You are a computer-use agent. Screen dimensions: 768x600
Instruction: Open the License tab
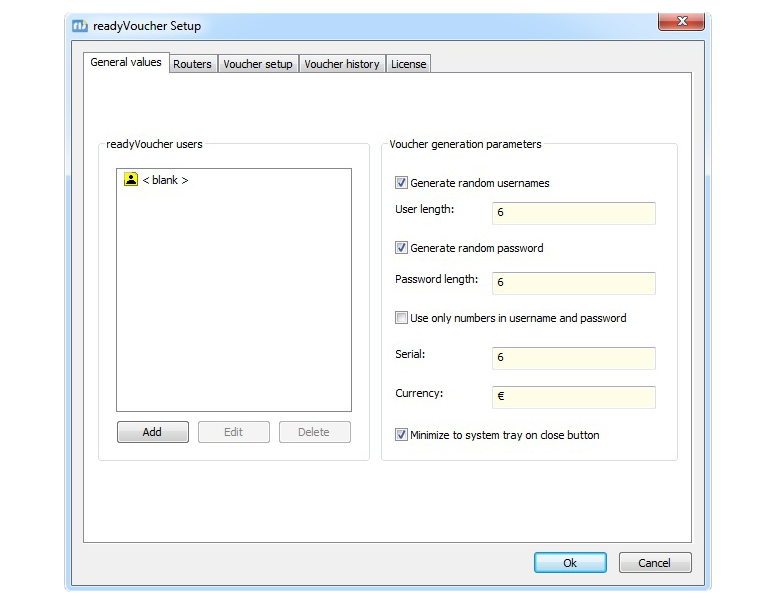pyautogui.click(x=408, y=64)
